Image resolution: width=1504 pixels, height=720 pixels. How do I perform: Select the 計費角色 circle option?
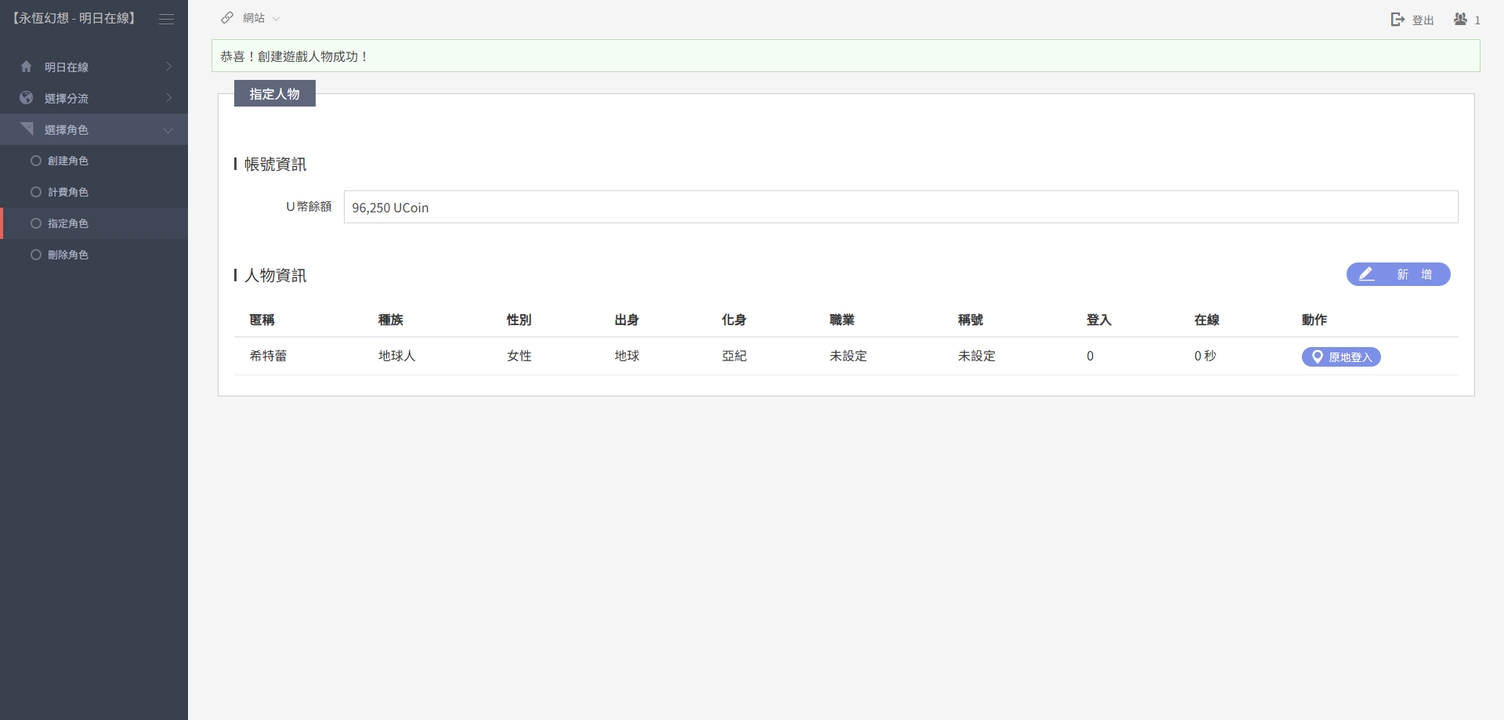click(x=36, y=192)
